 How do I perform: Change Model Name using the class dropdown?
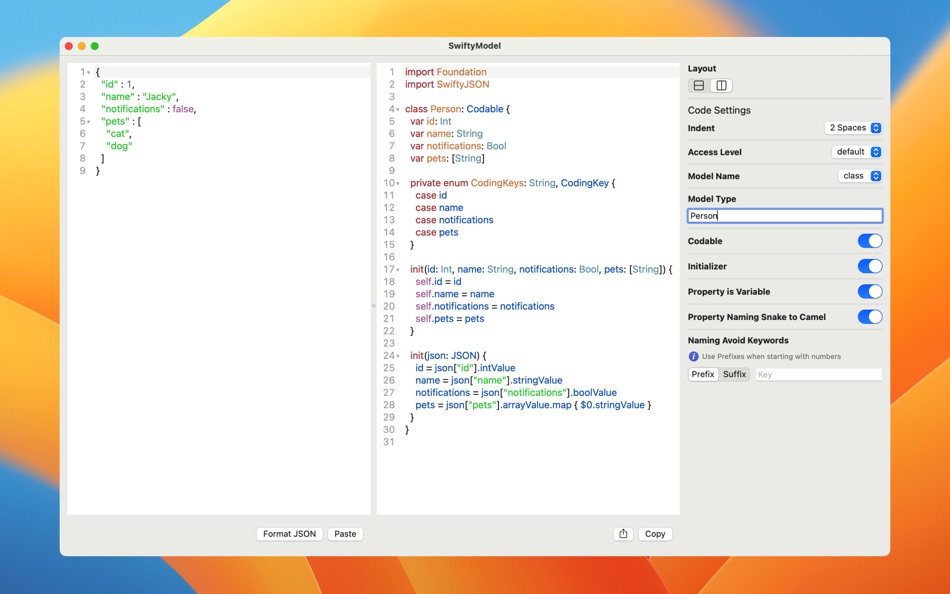859,175
